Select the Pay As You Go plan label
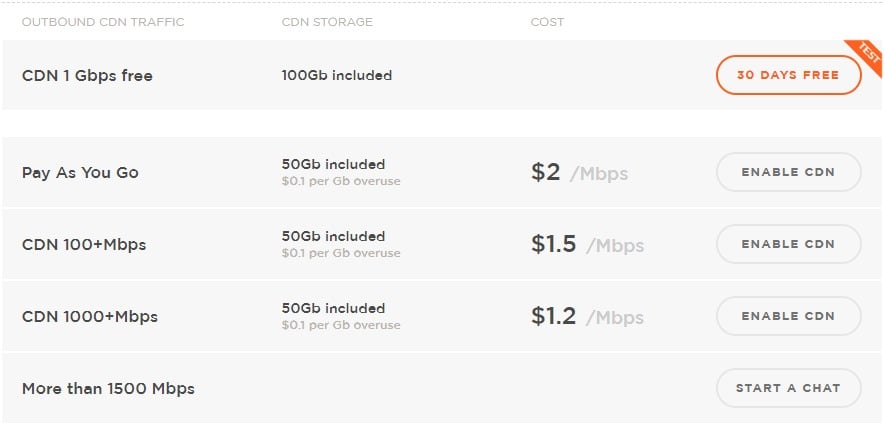Image resolution: width=884 pixels, height=424 pixels. [80, 173]
